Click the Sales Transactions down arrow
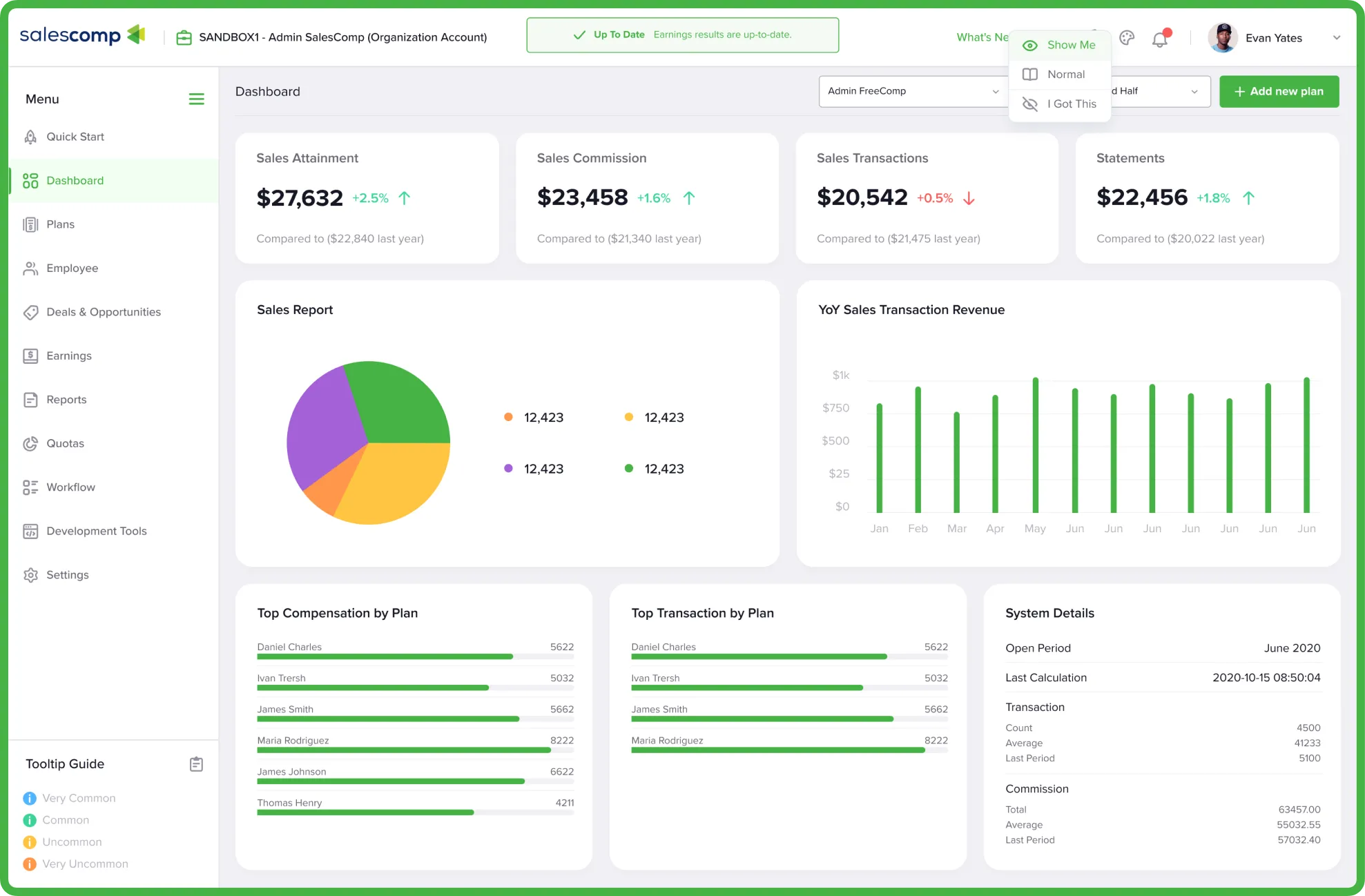Image resolution: width=1365 pixels, height=896 pixels. click(969, 198)
